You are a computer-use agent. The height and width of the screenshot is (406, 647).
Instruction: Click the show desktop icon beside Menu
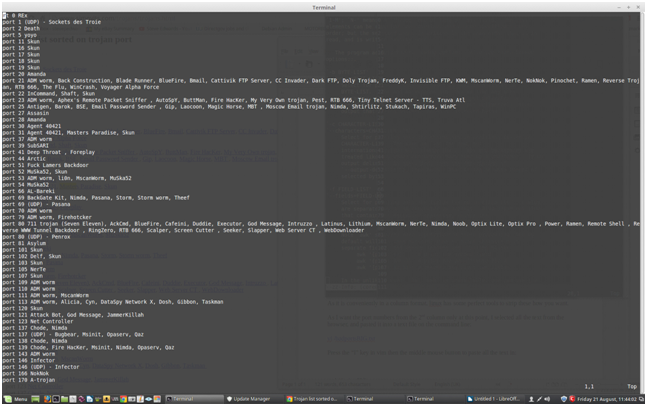[x=36, y=398]
